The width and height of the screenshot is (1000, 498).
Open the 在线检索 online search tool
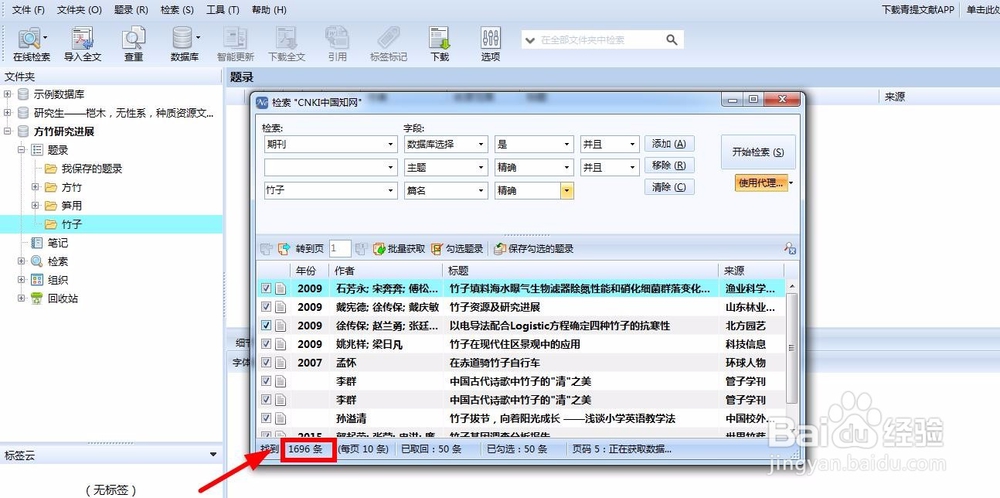pyautogui.click(x=31, y=44)
